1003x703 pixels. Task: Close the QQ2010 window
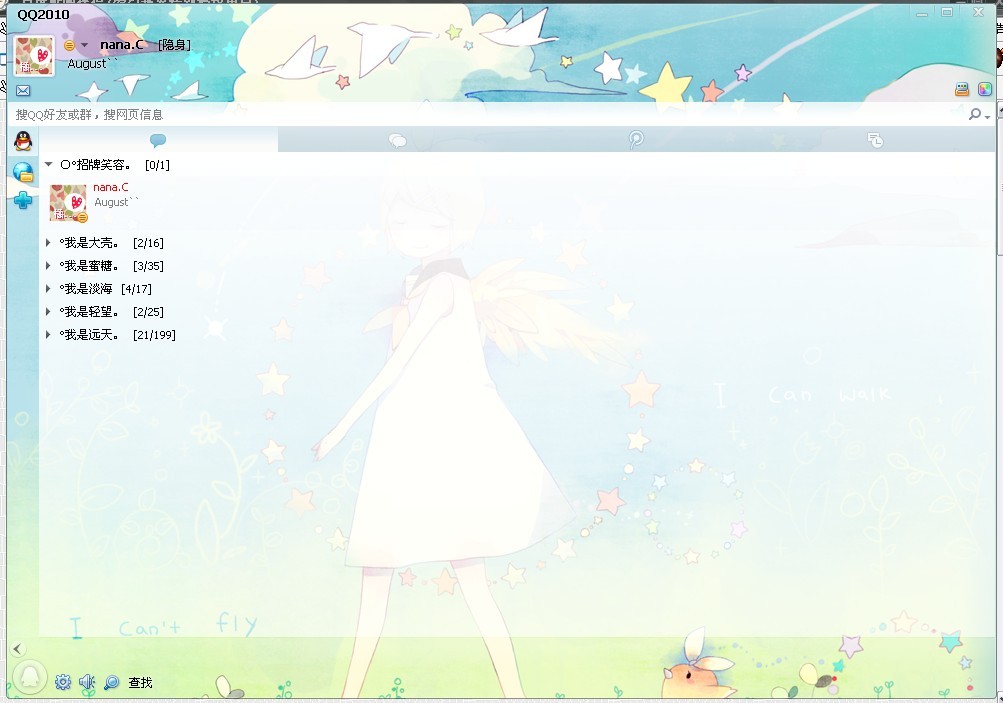click(x=979, y=12)
